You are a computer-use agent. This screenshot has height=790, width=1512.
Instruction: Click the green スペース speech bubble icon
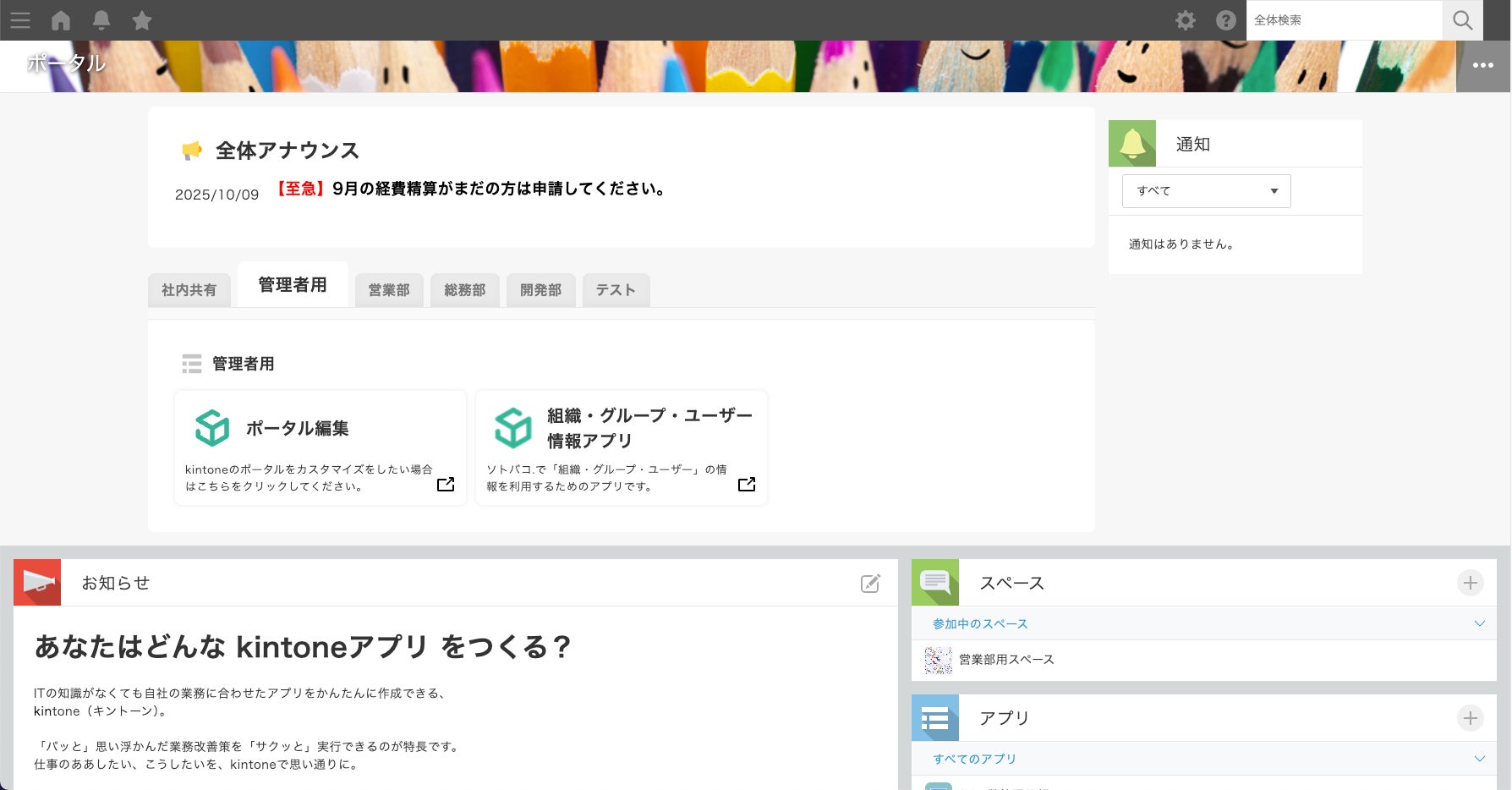(x=935, y=582)
